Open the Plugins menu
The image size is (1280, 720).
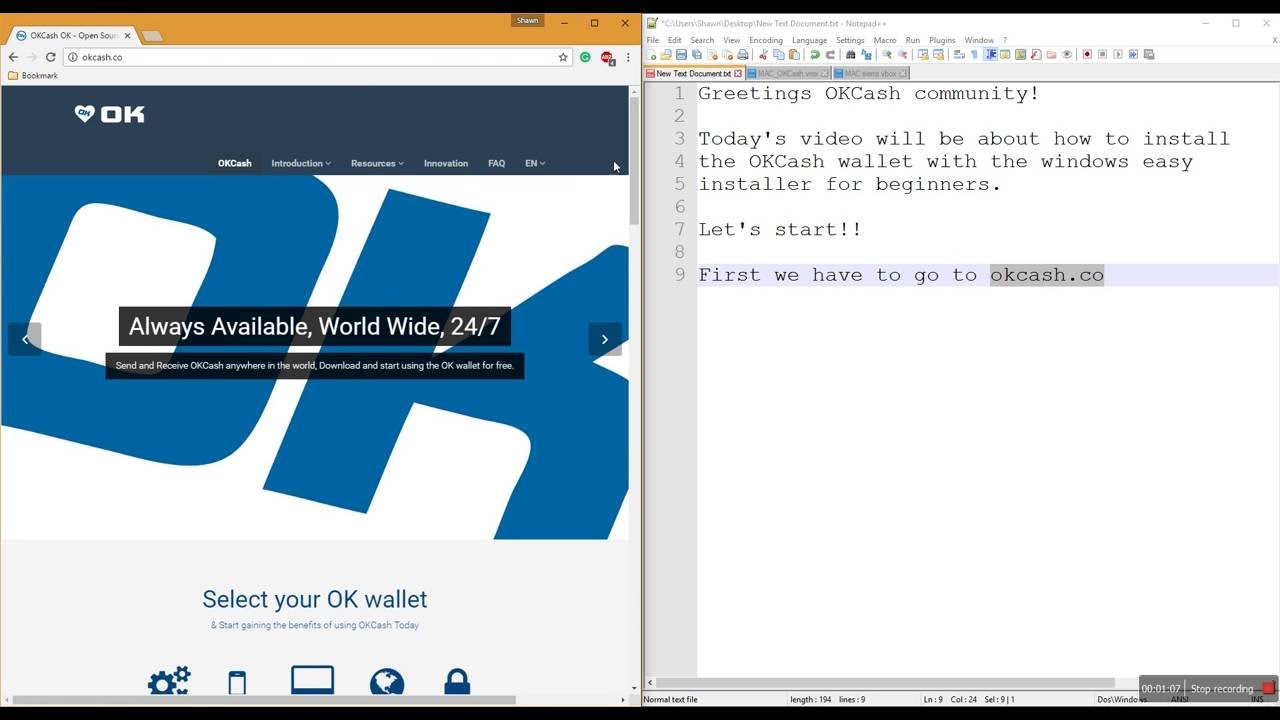click(942, 40)
